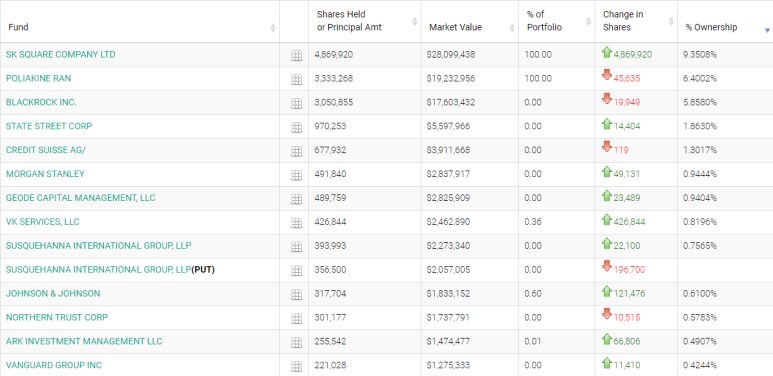Open the VANGUARD GROUP INC fund link
Viewport: 773px width, 376px height.
point(54,365)
